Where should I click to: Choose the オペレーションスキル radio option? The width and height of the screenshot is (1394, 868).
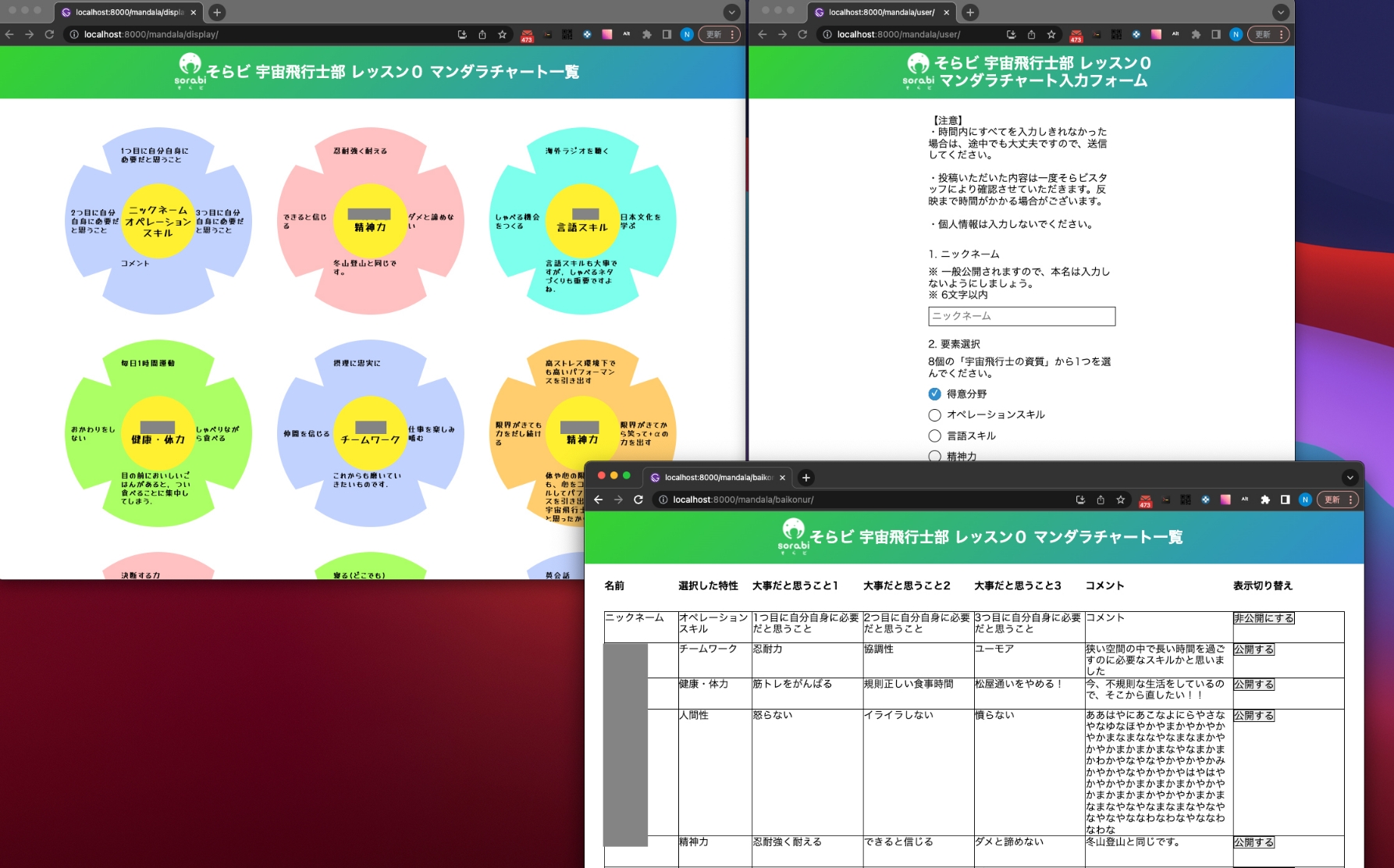[934, 415]
